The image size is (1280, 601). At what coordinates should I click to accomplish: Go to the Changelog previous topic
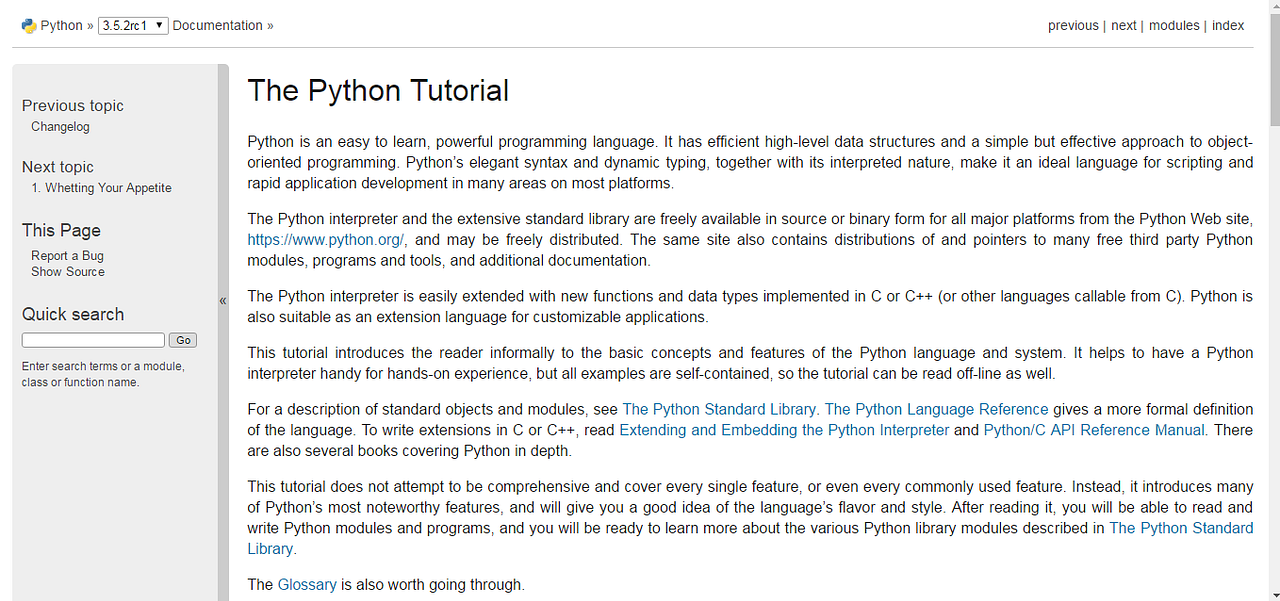[x=60, y=126]
